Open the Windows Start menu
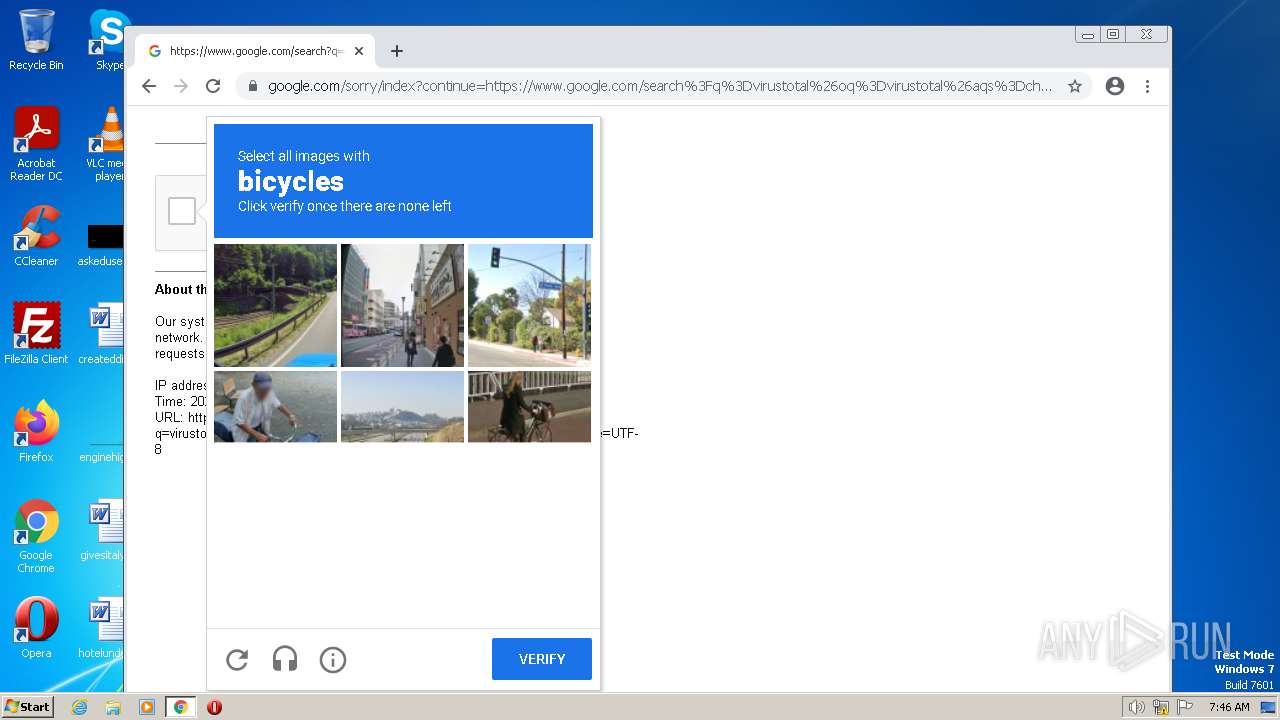Image resolution: width=1280 pixels, height=720 pixels. click(x=27, y=707)
